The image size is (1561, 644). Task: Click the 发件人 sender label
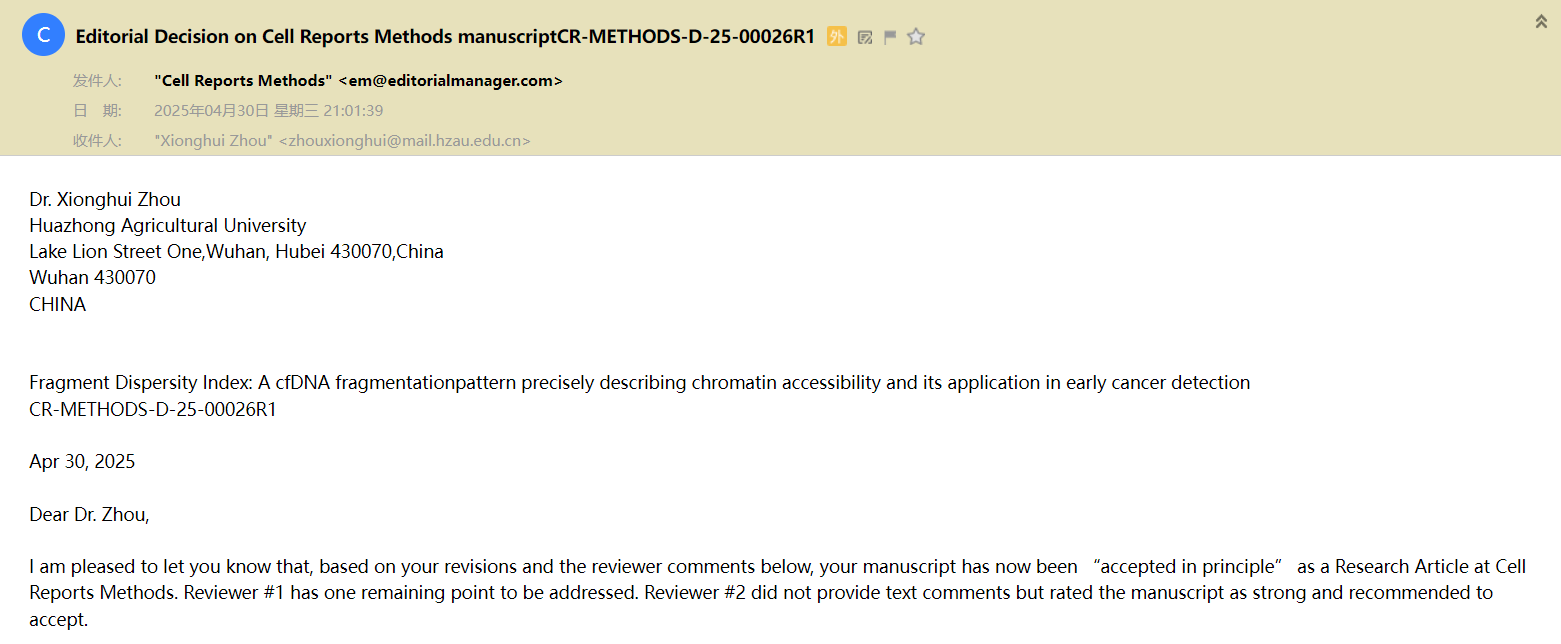tap(97, 81)
